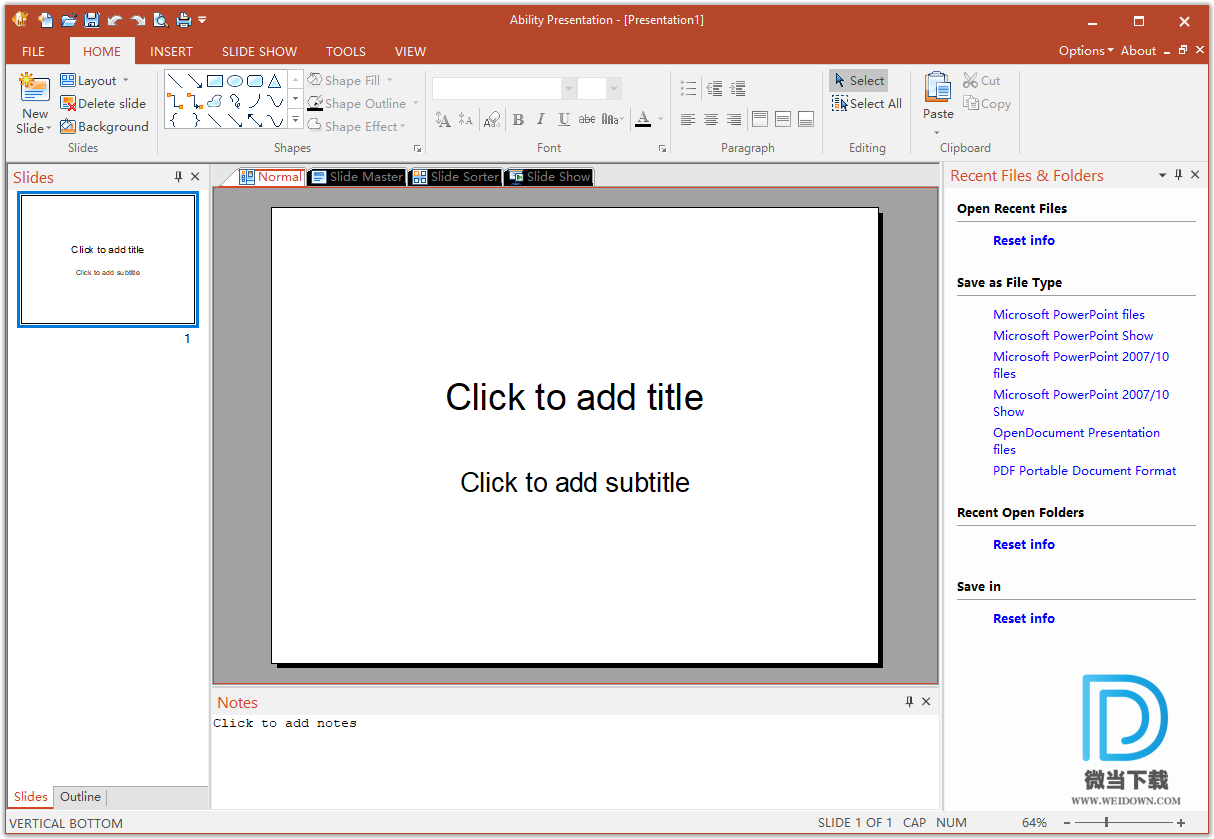
Task: Expand the Options menu dropdown
Action: click(x=1086, y=51)
